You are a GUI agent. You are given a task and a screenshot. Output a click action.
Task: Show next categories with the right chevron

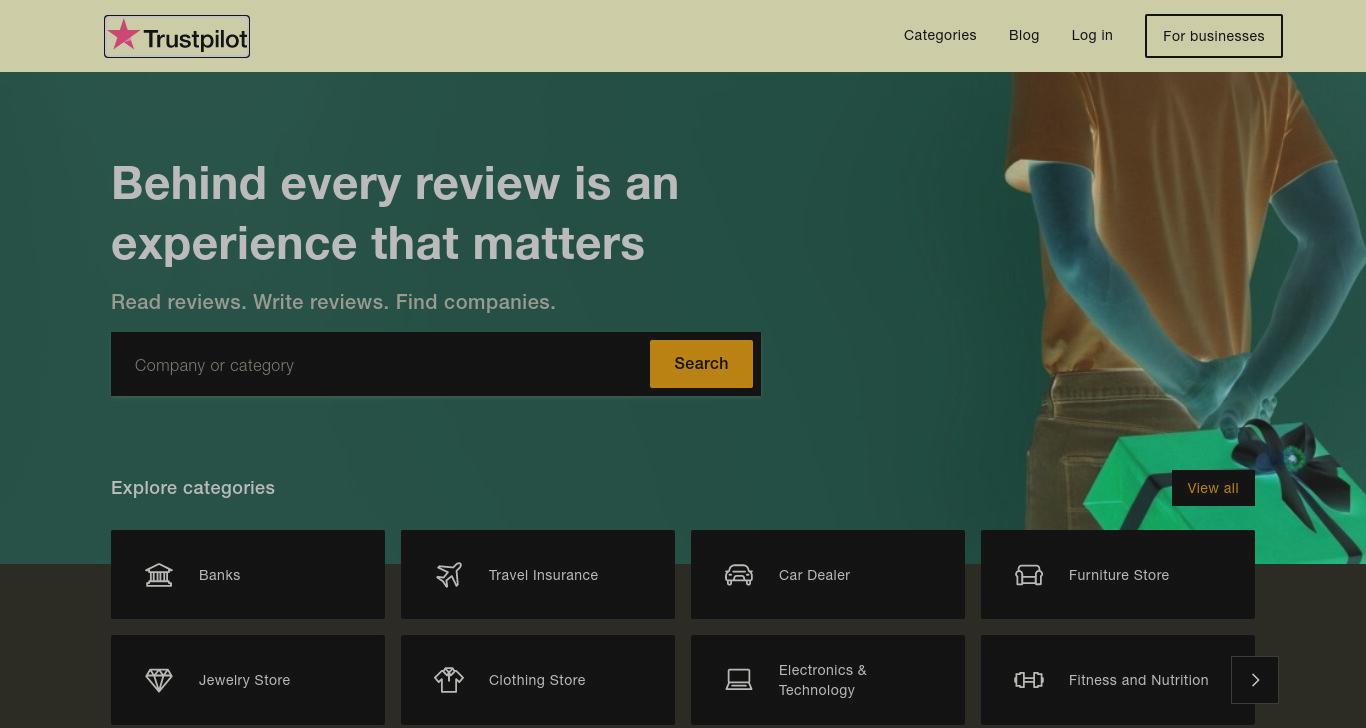pos(1255,680)
